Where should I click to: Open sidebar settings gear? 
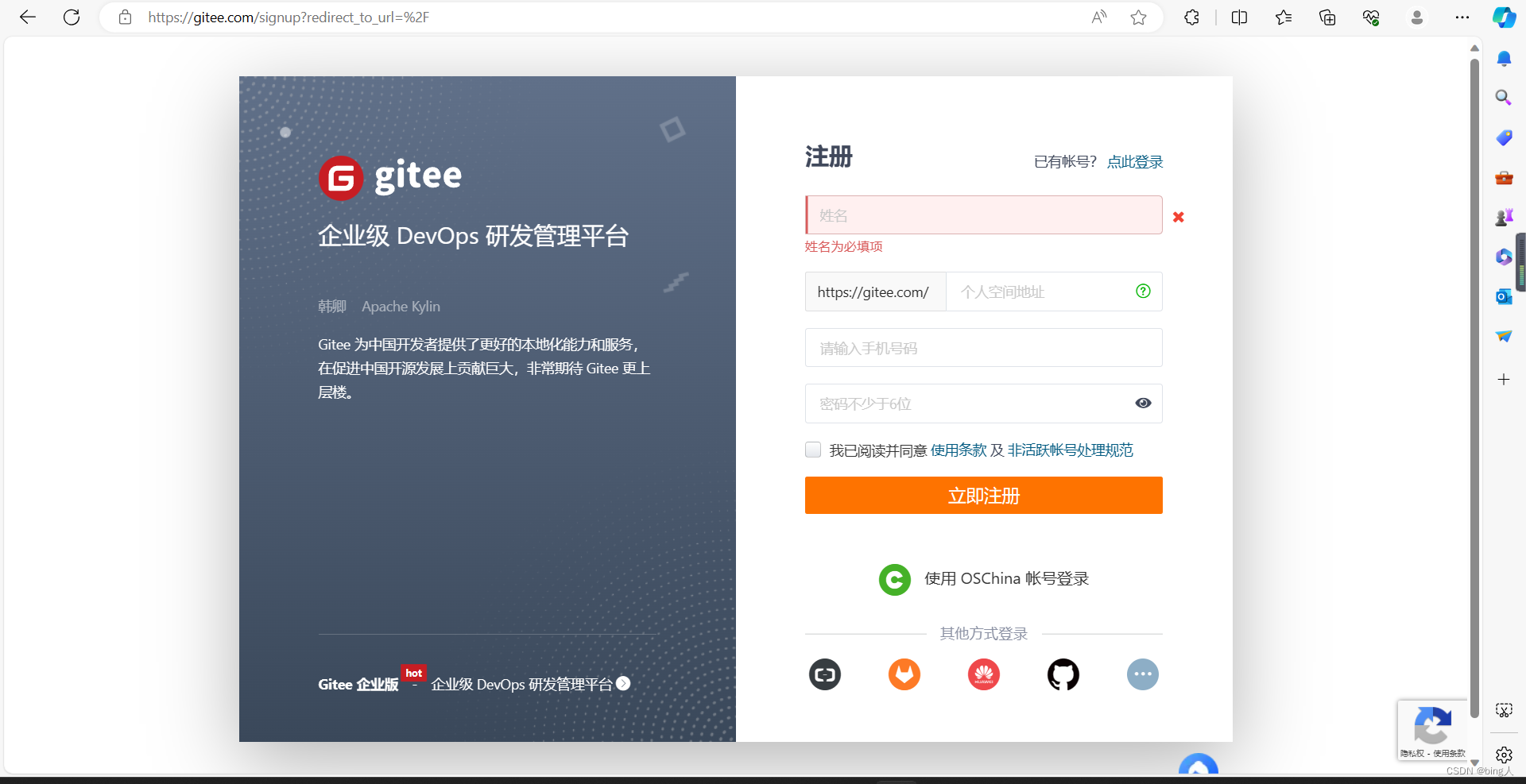point(1504,755)
